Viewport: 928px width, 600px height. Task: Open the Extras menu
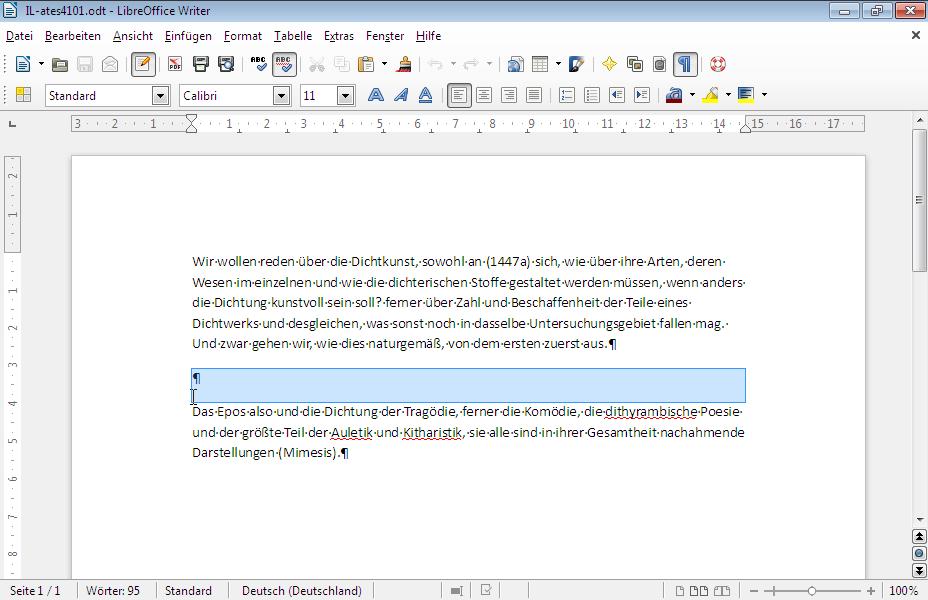[339, 36]
